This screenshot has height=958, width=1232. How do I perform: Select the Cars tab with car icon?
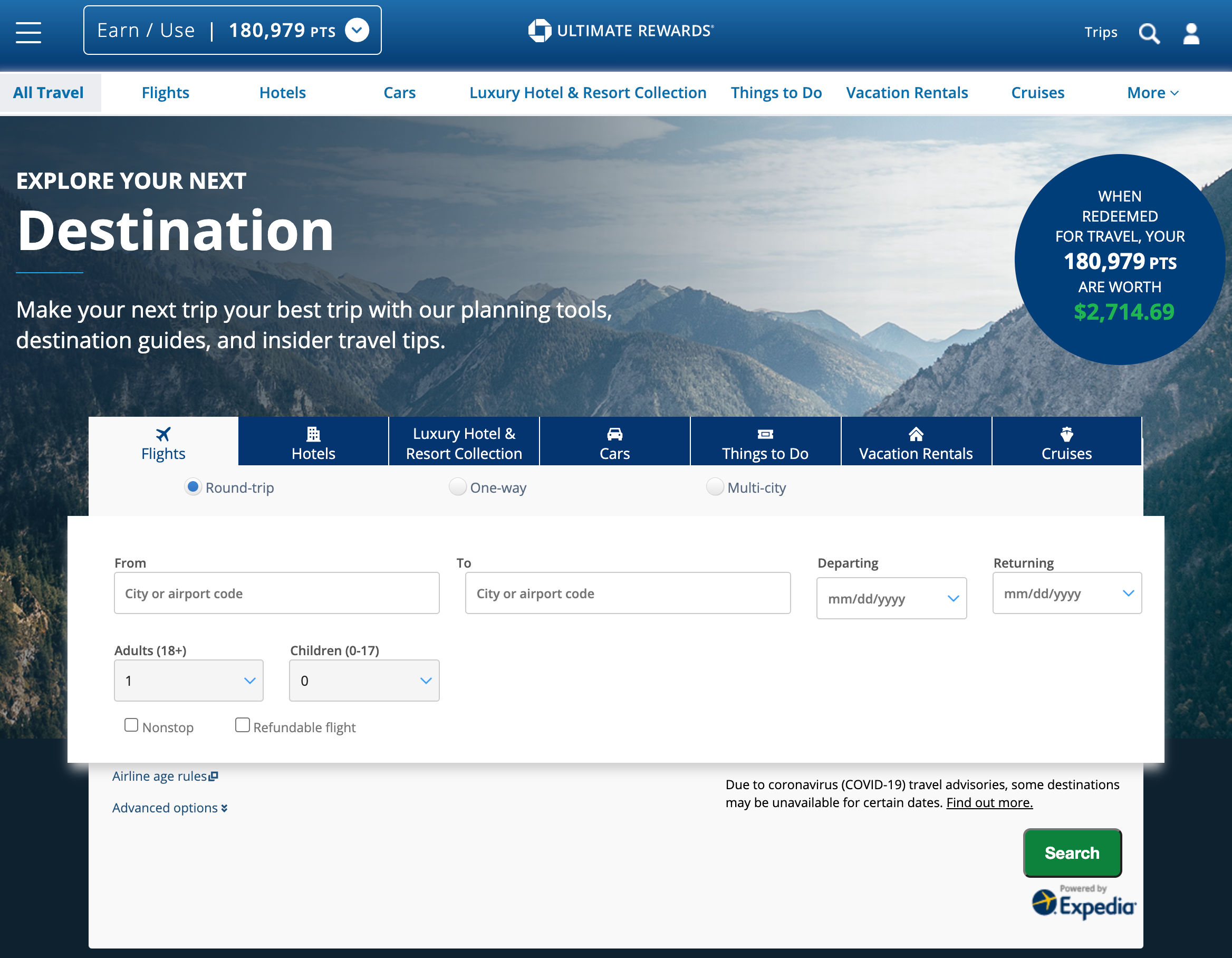point(614,442)
